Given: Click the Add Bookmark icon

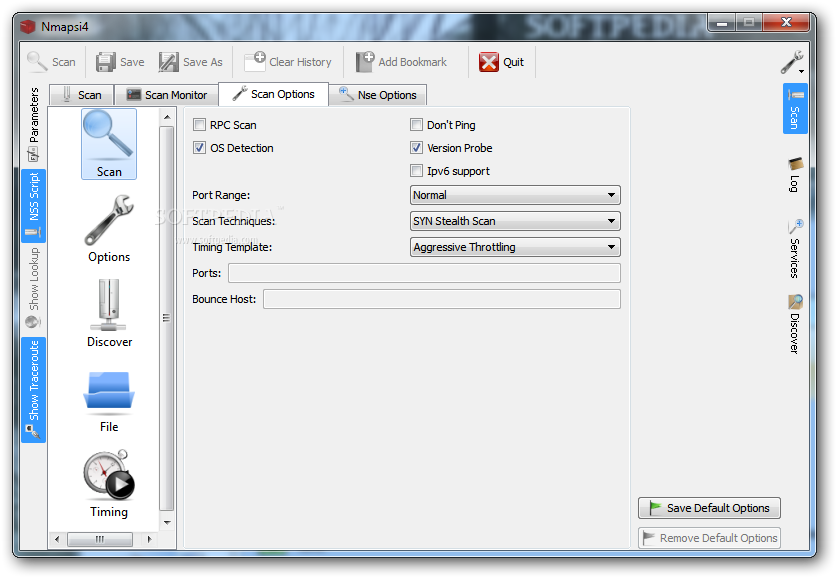Looking at the screenshot, I should [x=365, y=61].
